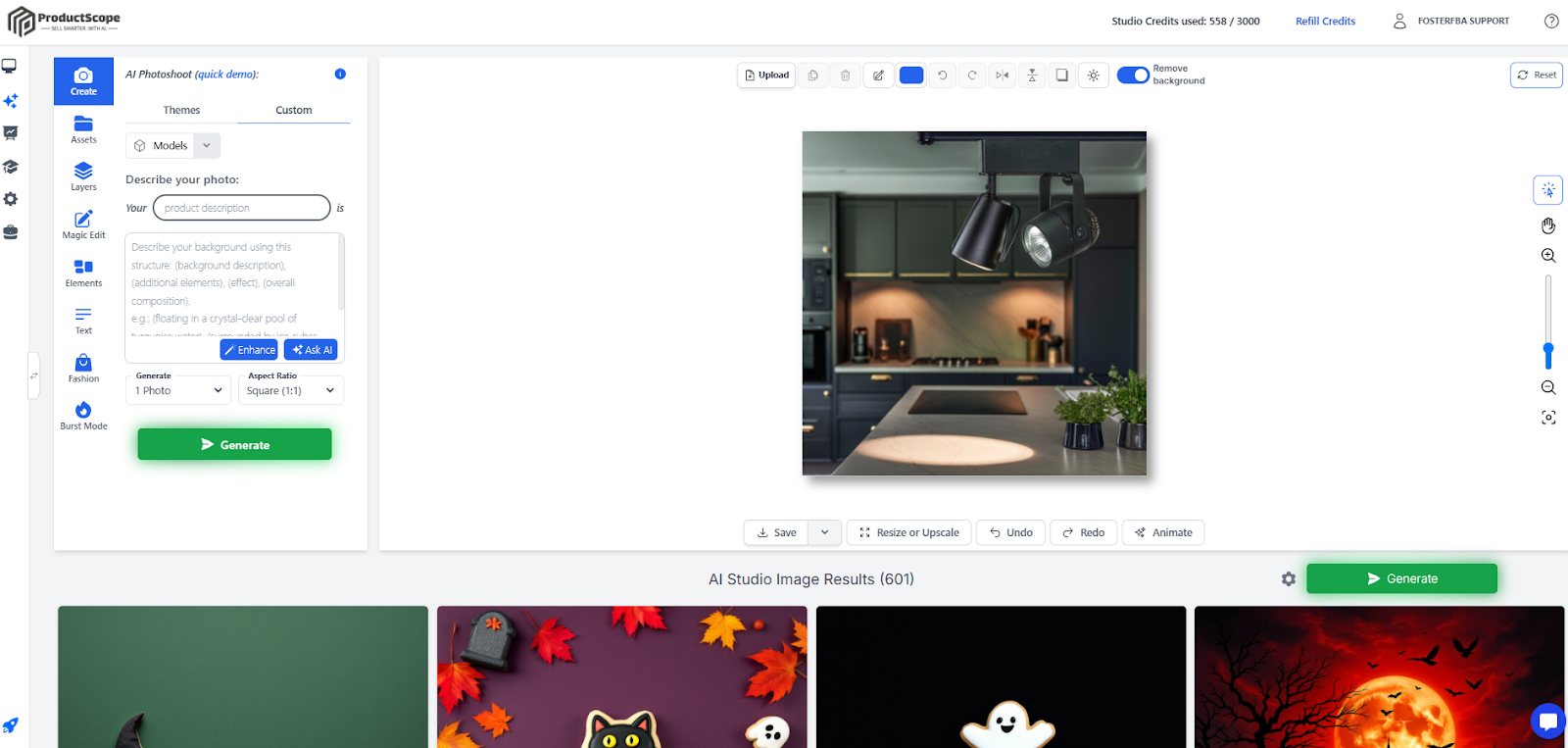Open the quick demo link
Viewport: 1568px width, 748px height.
tap(225, 75)
